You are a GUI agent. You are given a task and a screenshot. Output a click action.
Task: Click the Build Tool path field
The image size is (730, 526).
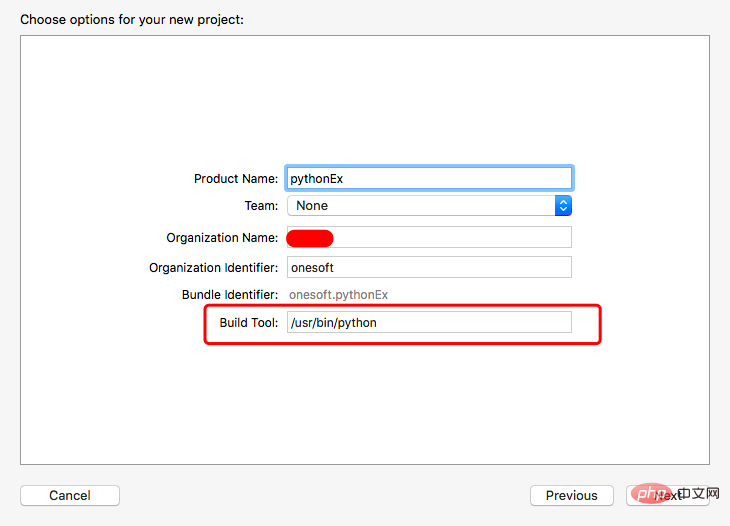coord(429,322)
